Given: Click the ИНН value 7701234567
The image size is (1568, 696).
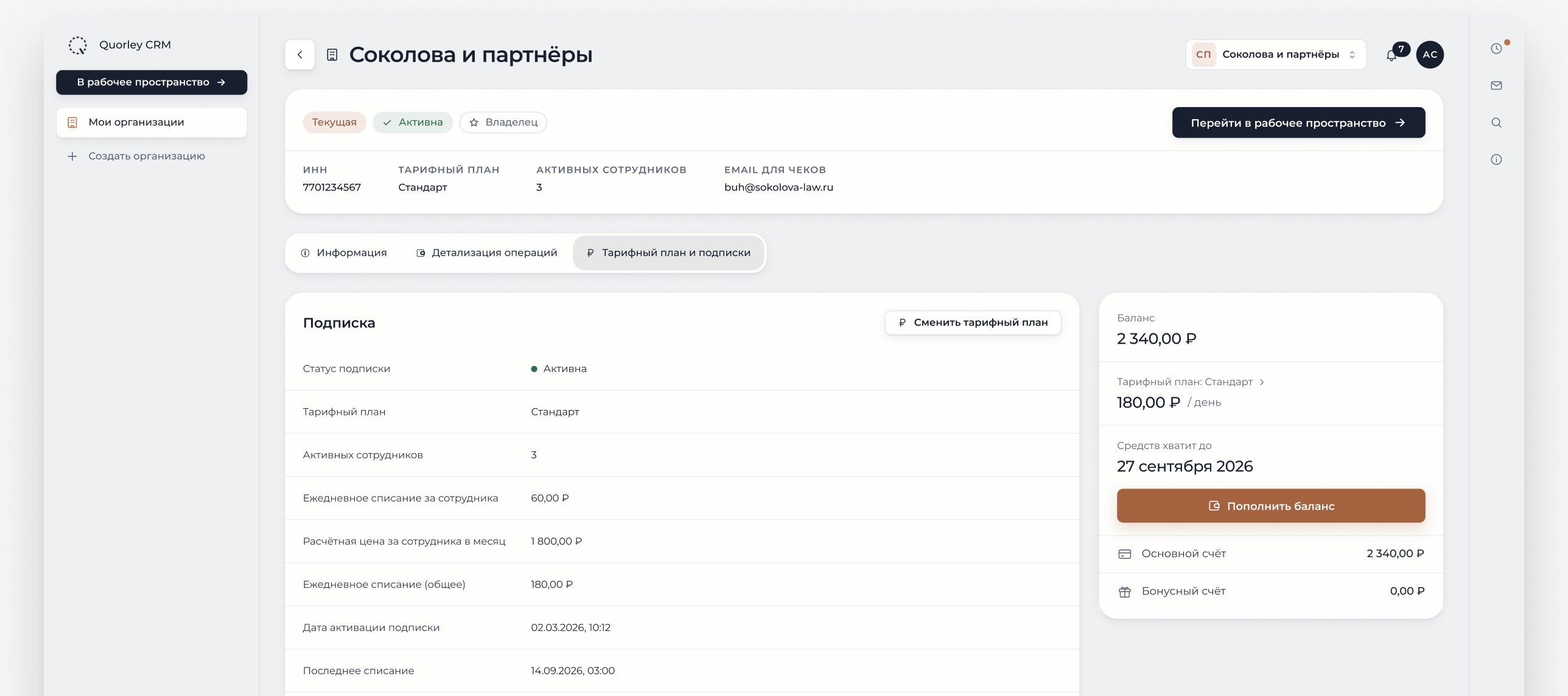Looking at the screenshot, I should tap(332, 187).
